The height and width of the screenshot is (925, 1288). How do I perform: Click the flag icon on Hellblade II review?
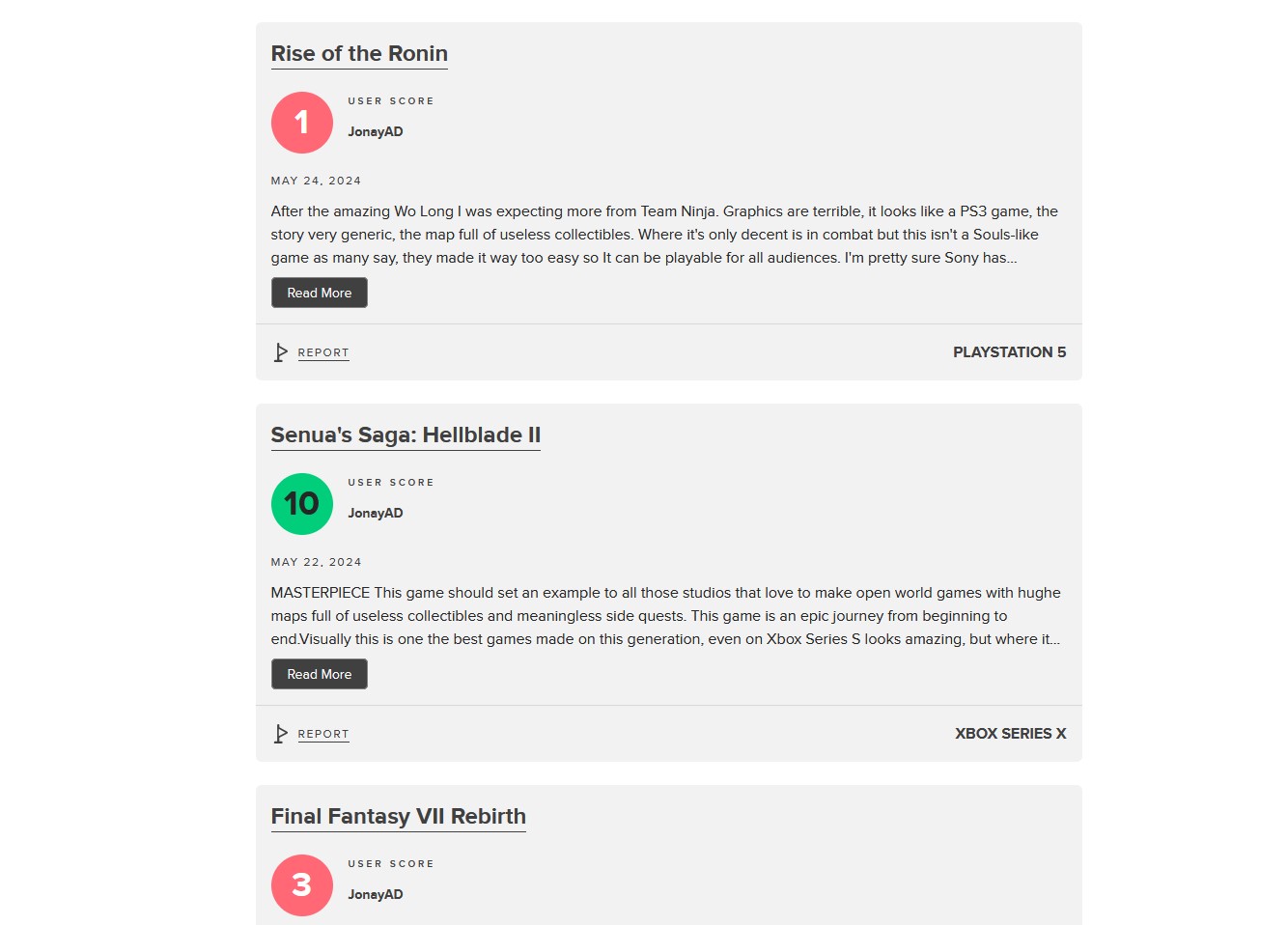[x=281, y=734]
